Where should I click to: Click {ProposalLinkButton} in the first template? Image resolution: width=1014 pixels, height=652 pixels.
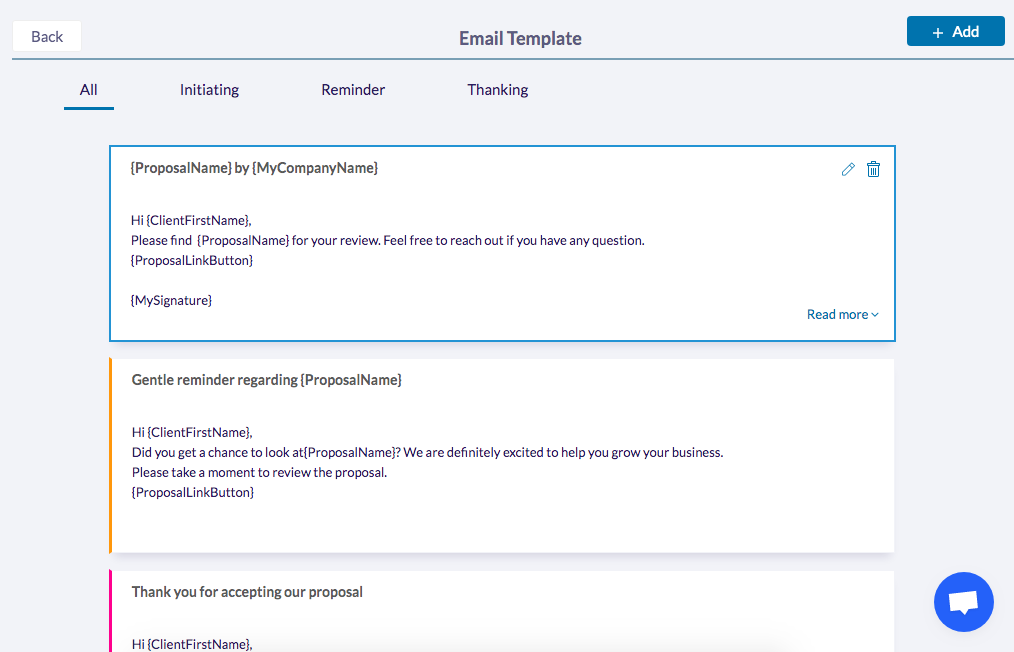tap(192, 260)
